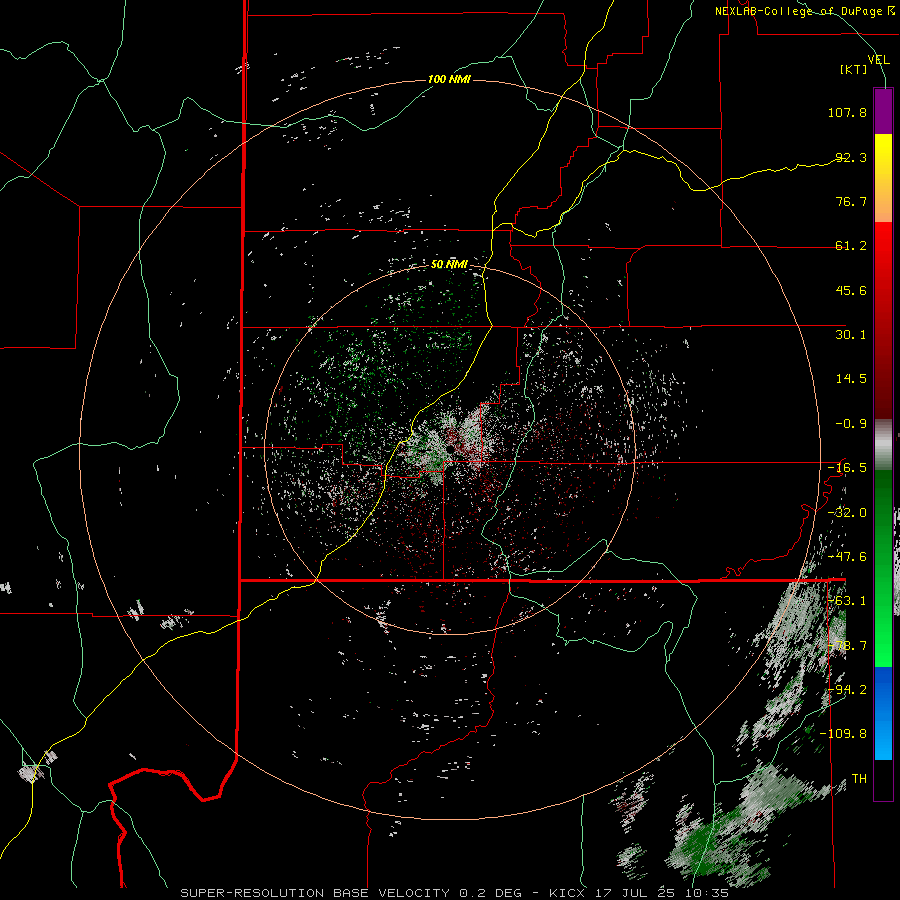Click the 100 NMI range ring label

[x=449, y=79]
